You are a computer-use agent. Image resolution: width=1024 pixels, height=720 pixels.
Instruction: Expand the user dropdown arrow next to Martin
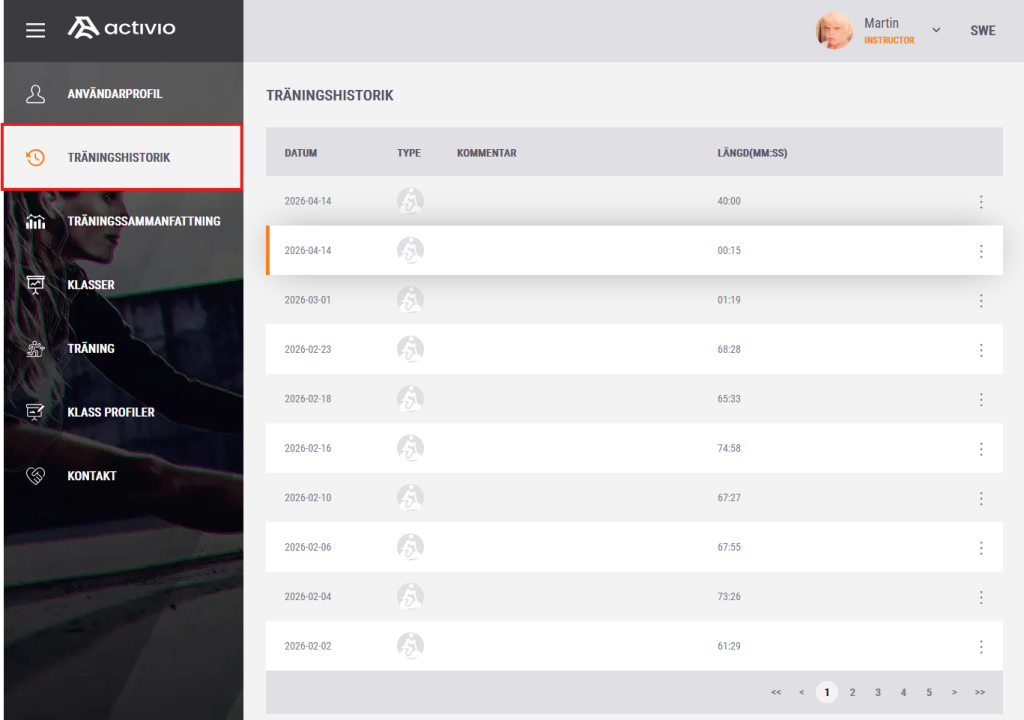pos(936,30)
